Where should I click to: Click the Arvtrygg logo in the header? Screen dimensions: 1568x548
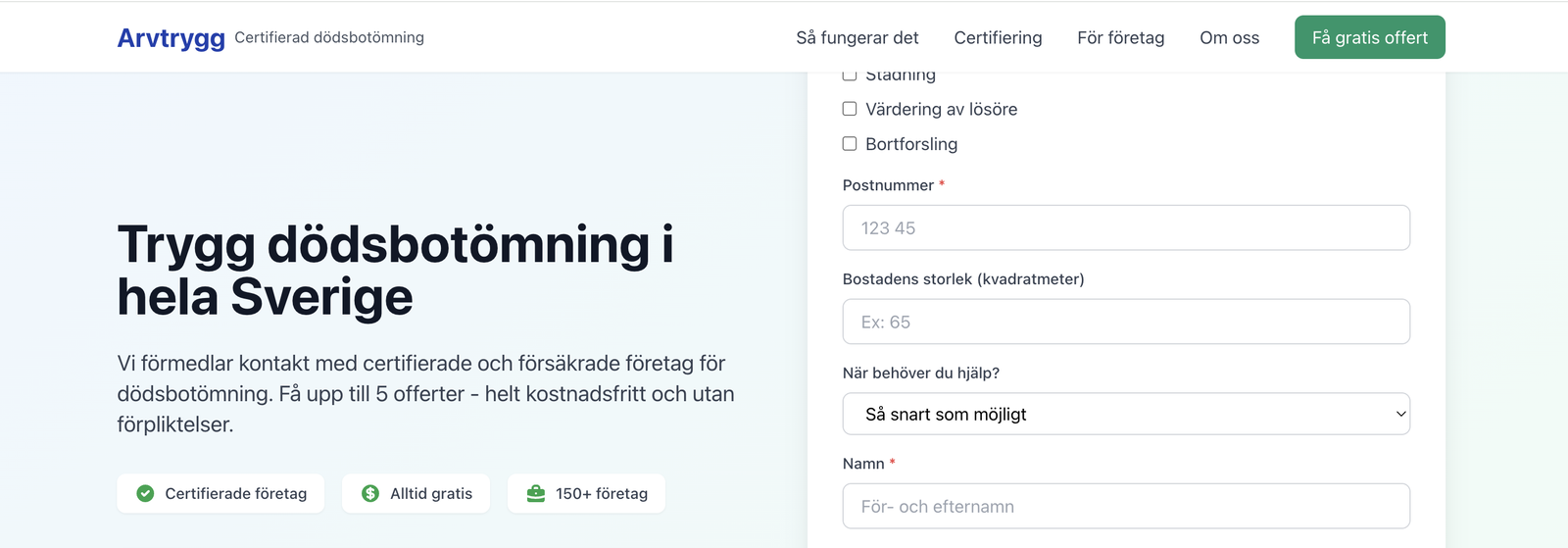tap(171, 38)
